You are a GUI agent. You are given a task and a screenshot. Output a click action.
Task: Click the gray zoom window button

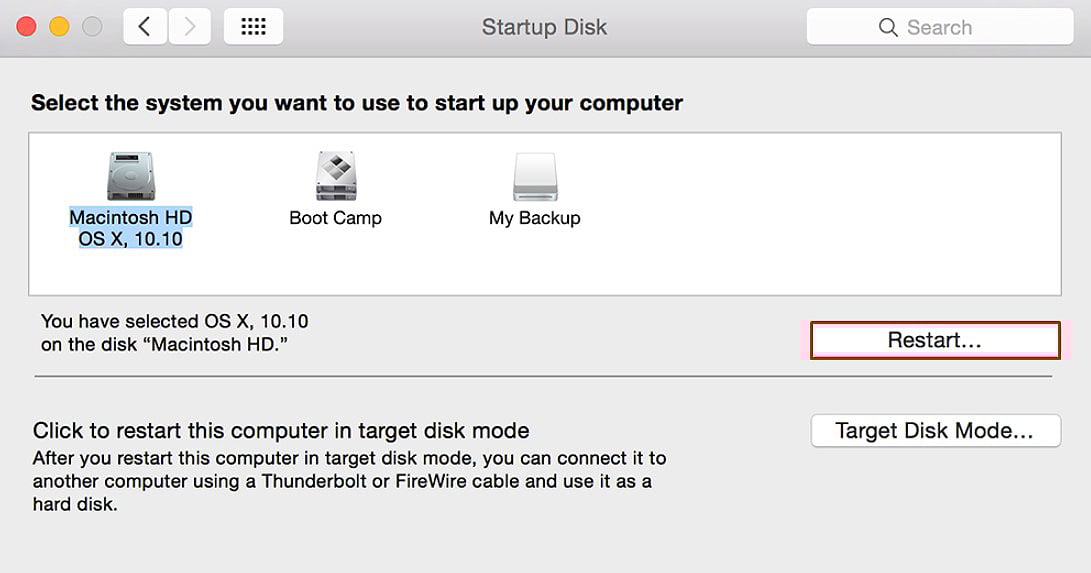(92, 27)
